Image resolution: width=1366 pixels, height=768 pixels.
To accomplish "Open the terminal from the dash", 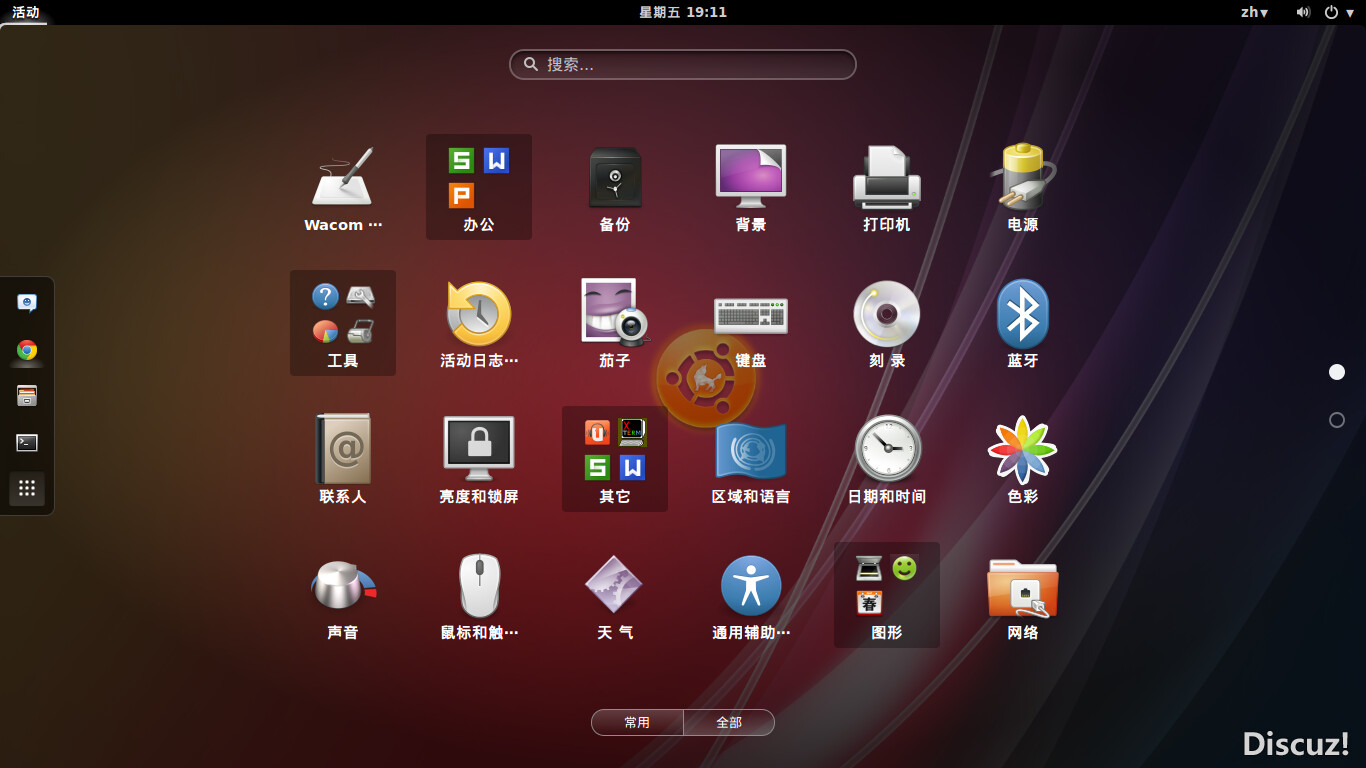I will [27, 442].
